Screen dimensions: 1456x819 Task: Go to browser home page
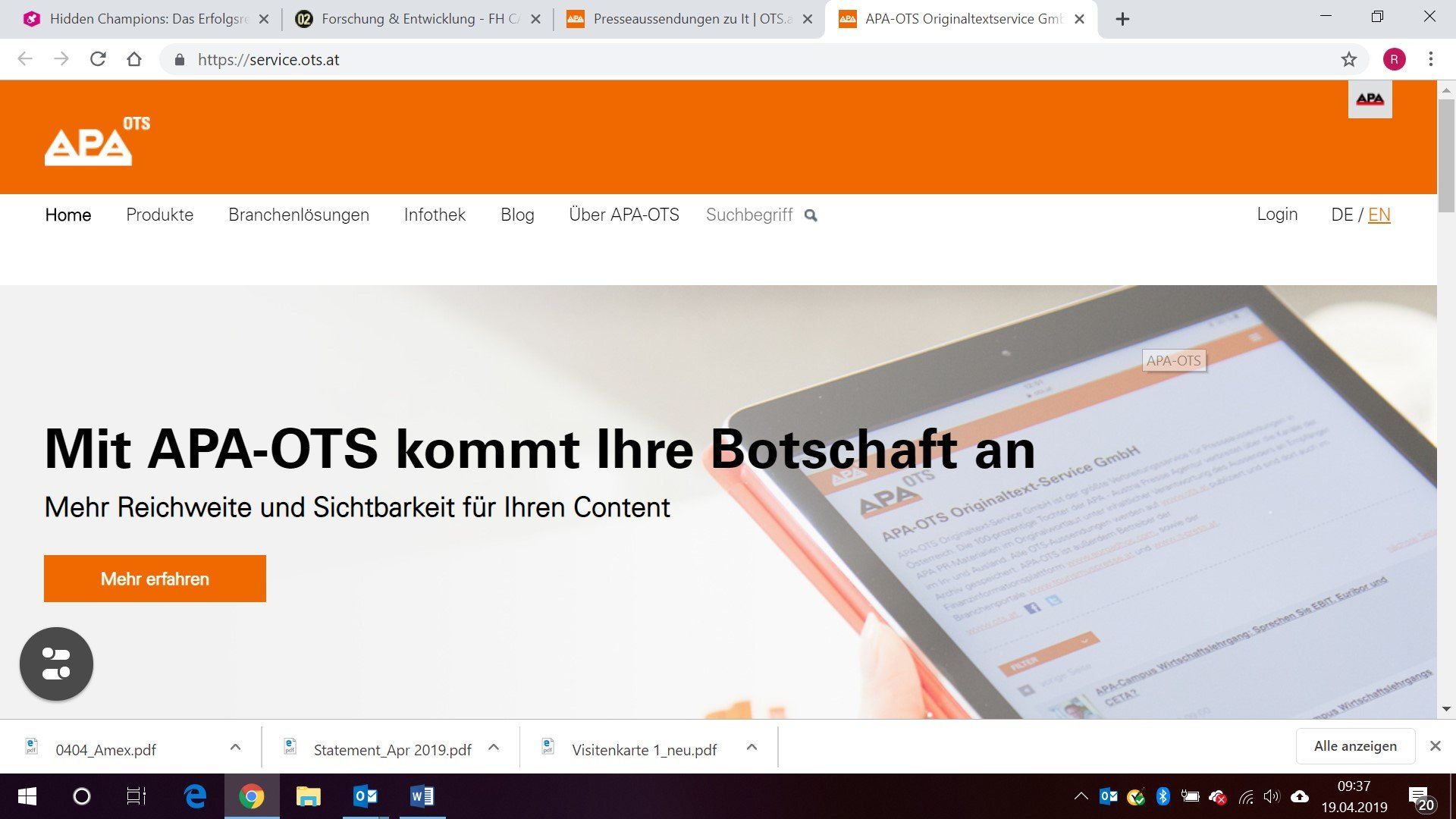coord(134,59)
